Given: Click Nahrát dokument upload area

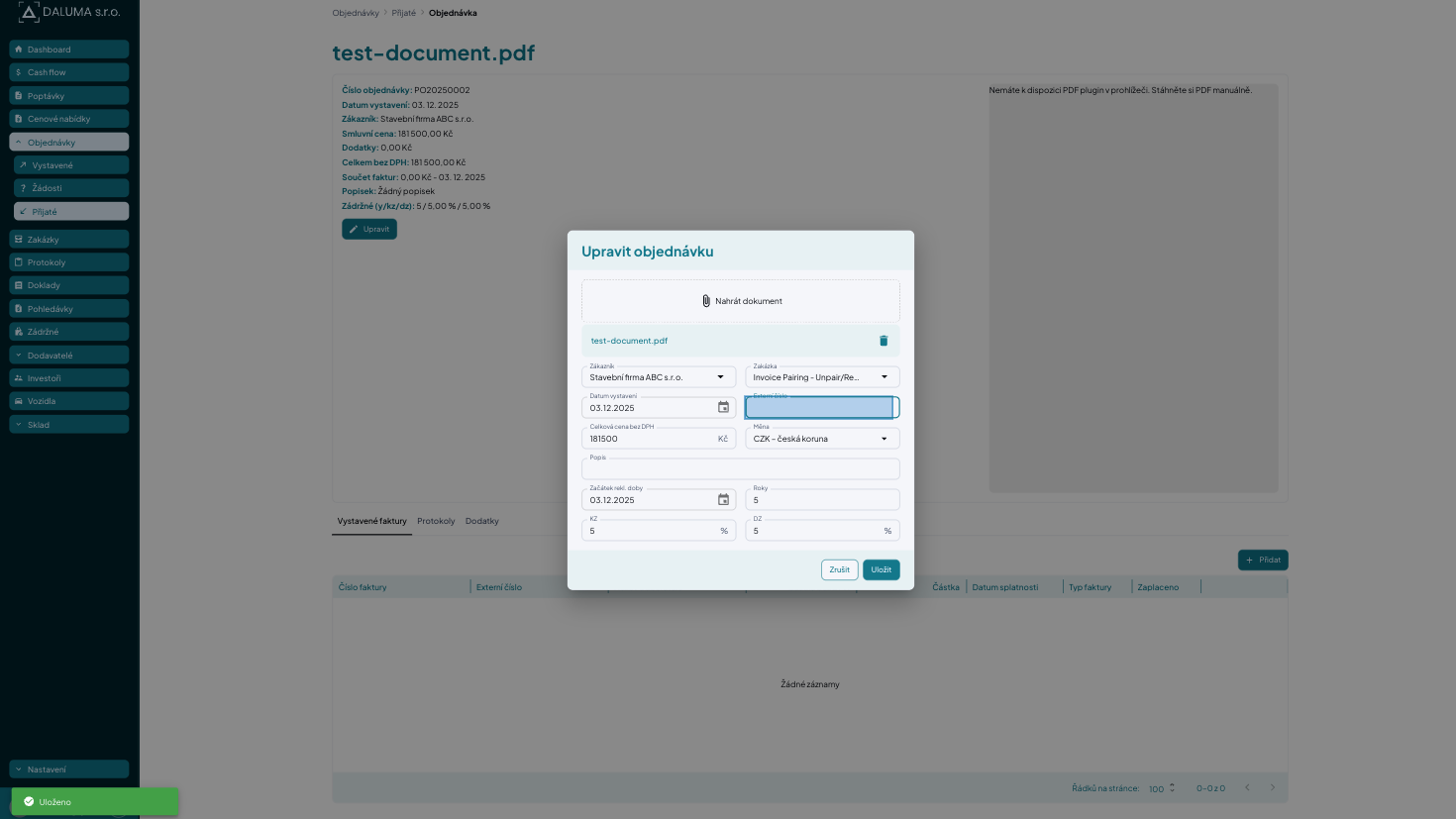Looking at the screenshot, I should click(x=741, y=301).
